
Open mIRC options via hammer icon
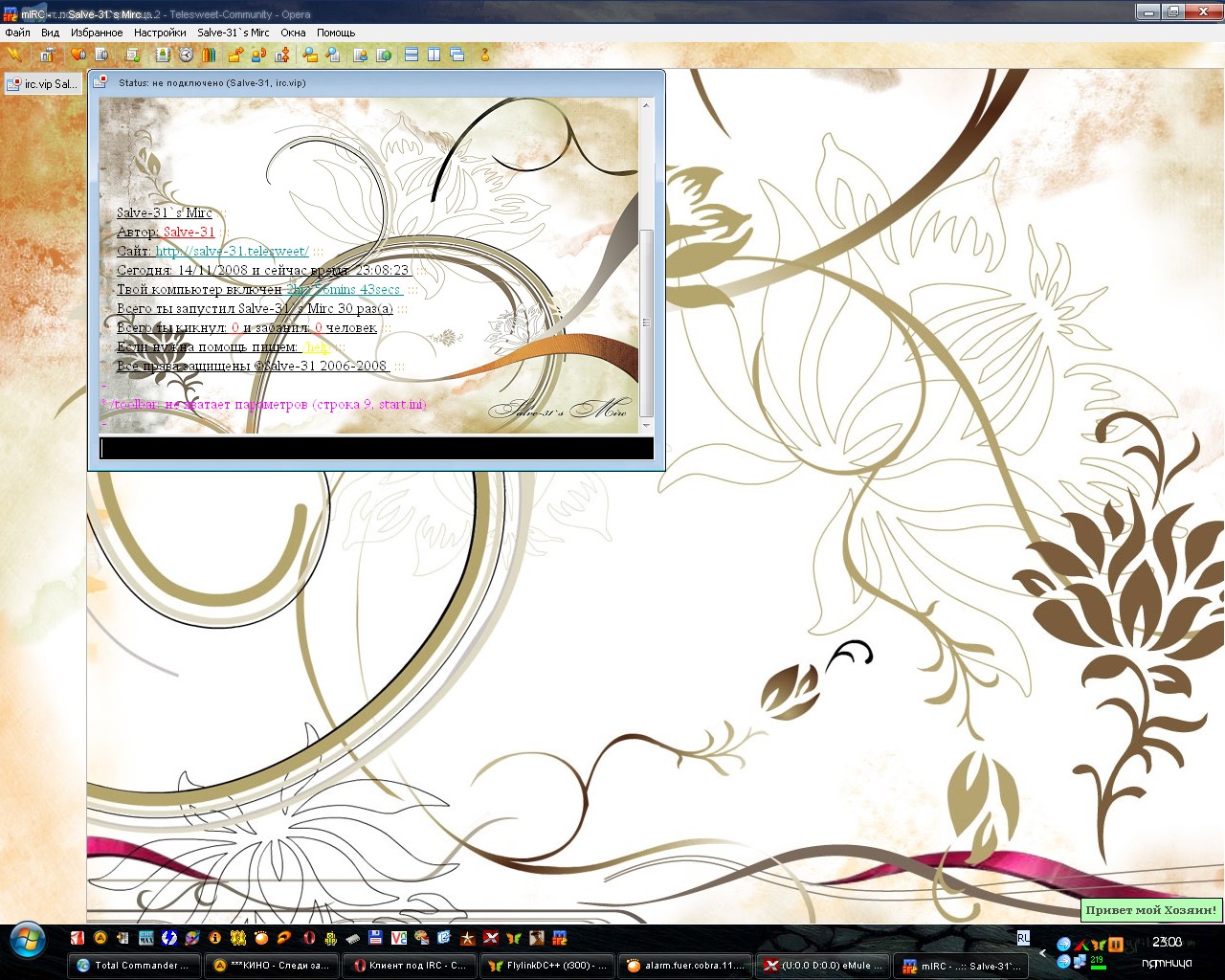pyautogui.click(x=47, y=55)
